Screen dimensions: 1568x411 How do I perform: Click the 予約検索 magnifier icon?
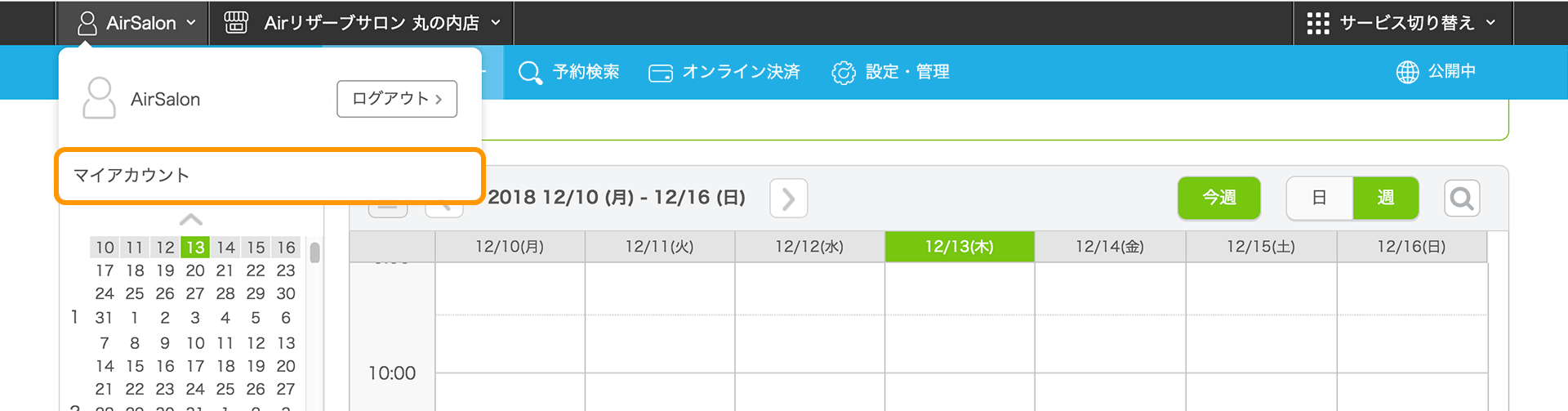(x=530, y=73)
